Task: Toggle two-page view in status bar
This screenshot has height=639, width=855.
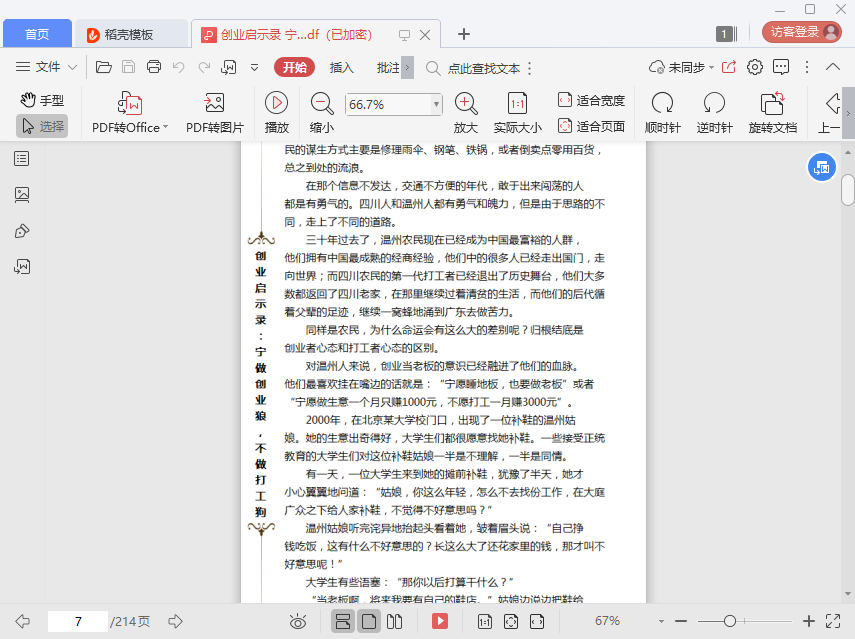Action: pyautogui.click(x=395, y=621)
